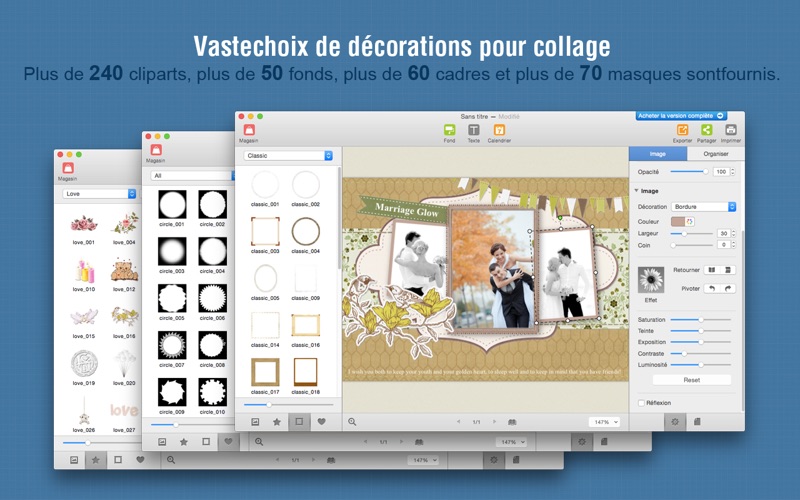The height and width of the screenshot is (500, 800).
Task: Switch to the Organiser inspector tab
Action: (716, 154)
